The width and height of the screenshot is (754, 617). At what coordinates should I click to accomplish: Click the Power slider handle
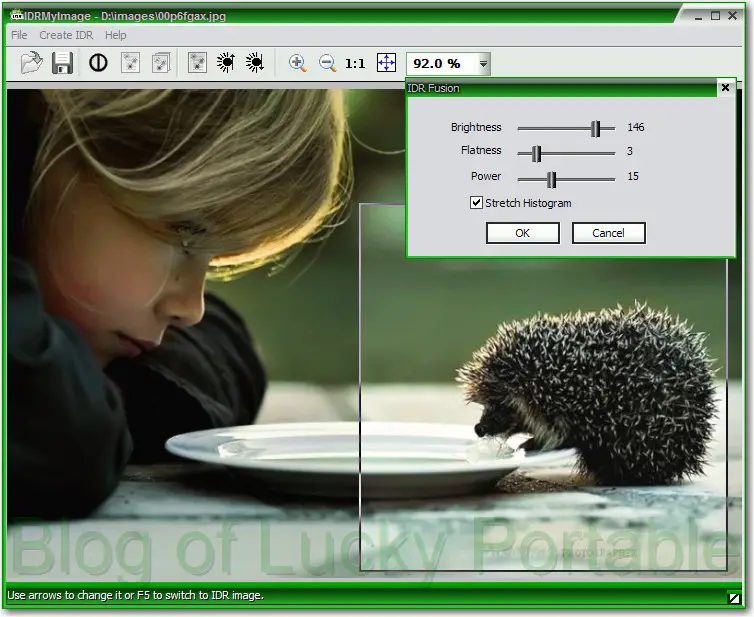(552, 179)
